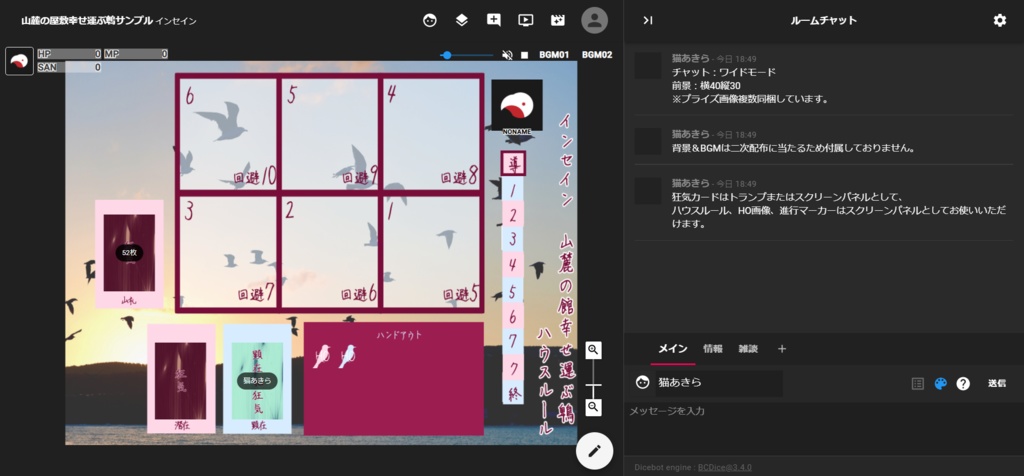The height and width of the screenshot is (476, 1024).
Task: Click battlefield cell 6 回避10
Action: pos(229,133)
